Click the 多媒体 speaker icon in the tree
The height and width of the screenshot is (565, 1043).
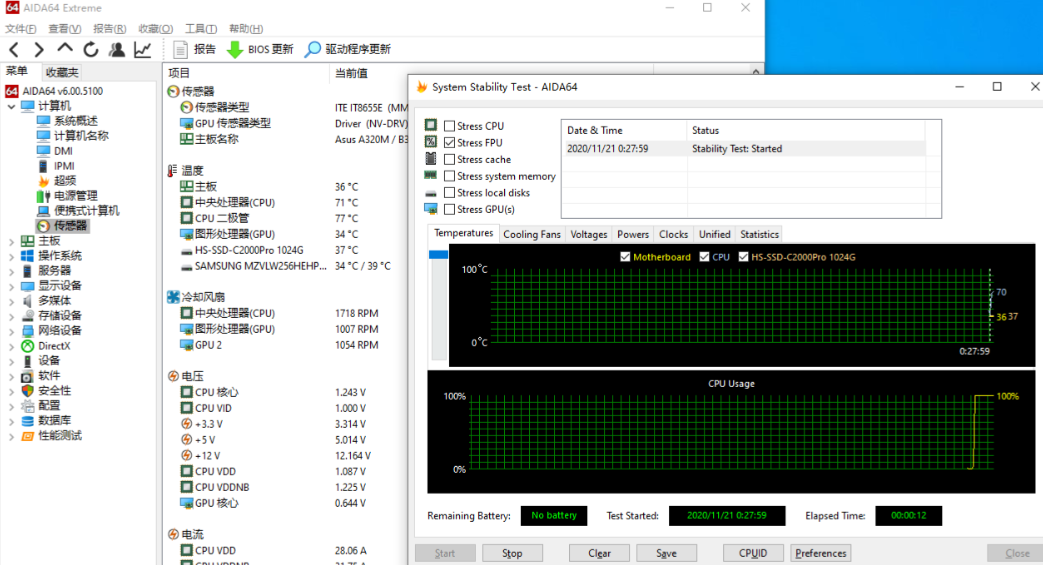point(27,301)
